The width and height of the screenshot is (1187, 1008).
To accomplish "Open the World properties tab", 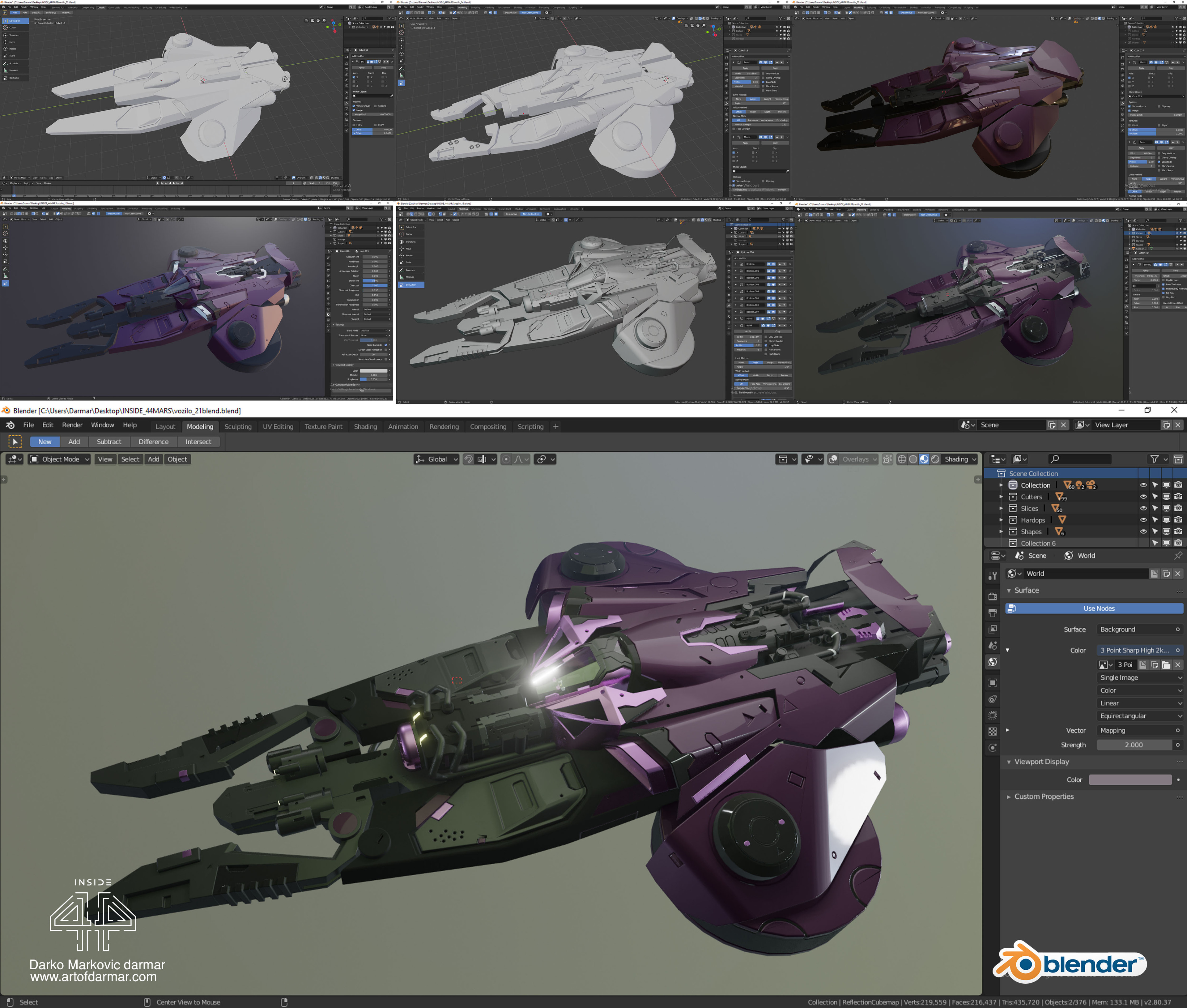I will pos(993,662).
